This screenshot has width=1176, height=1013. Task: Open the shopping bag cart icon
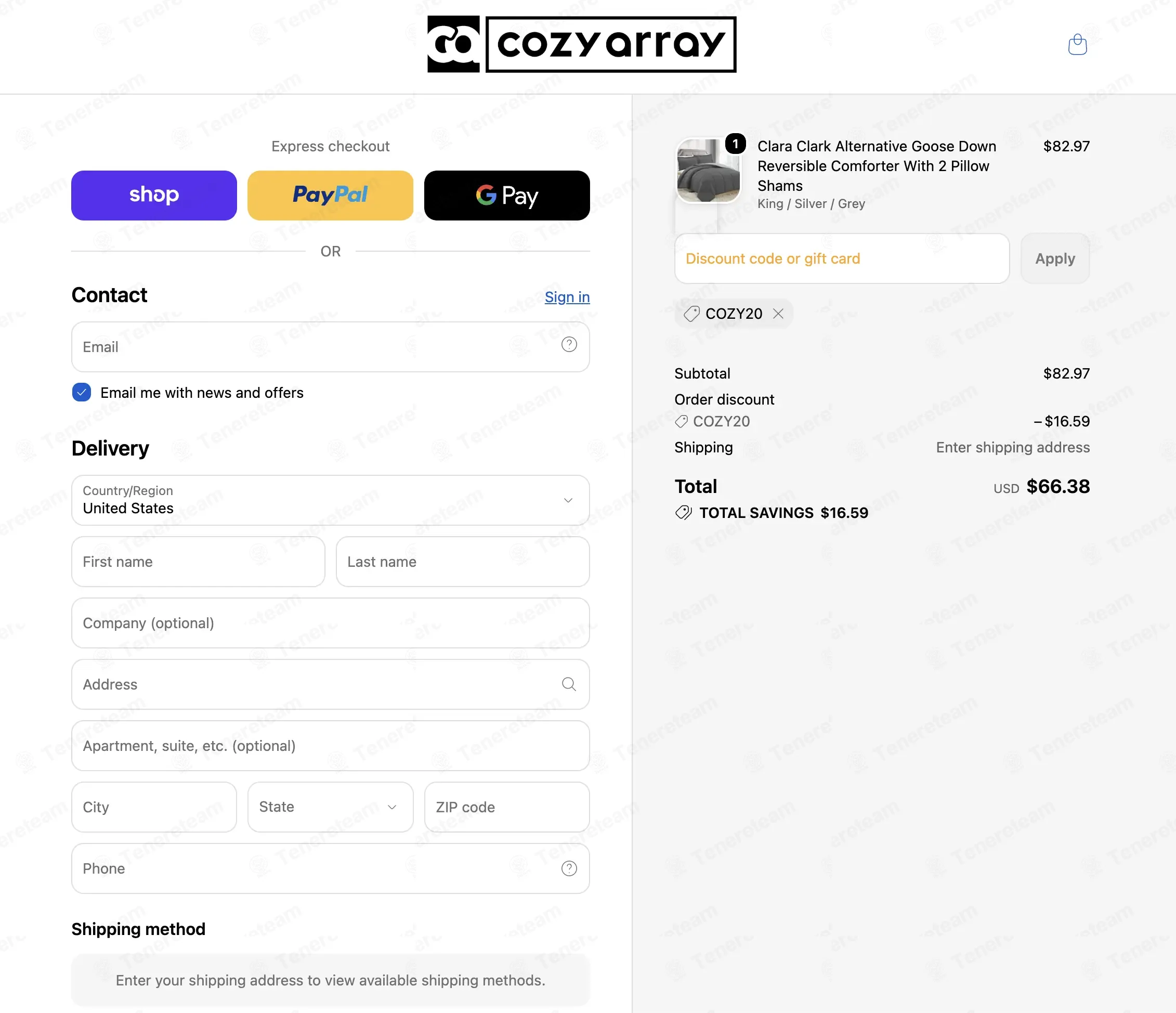(1077, 44)
